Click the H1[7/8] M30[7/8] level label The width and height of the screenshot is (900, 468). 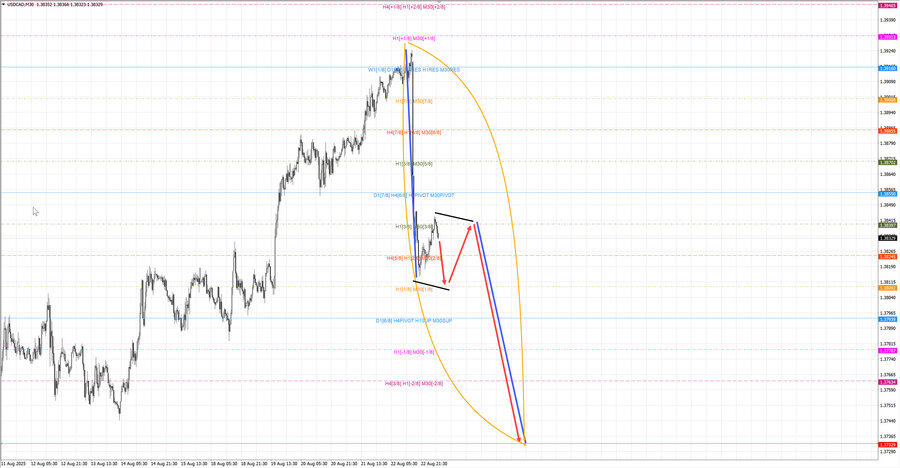click(414, 101)
